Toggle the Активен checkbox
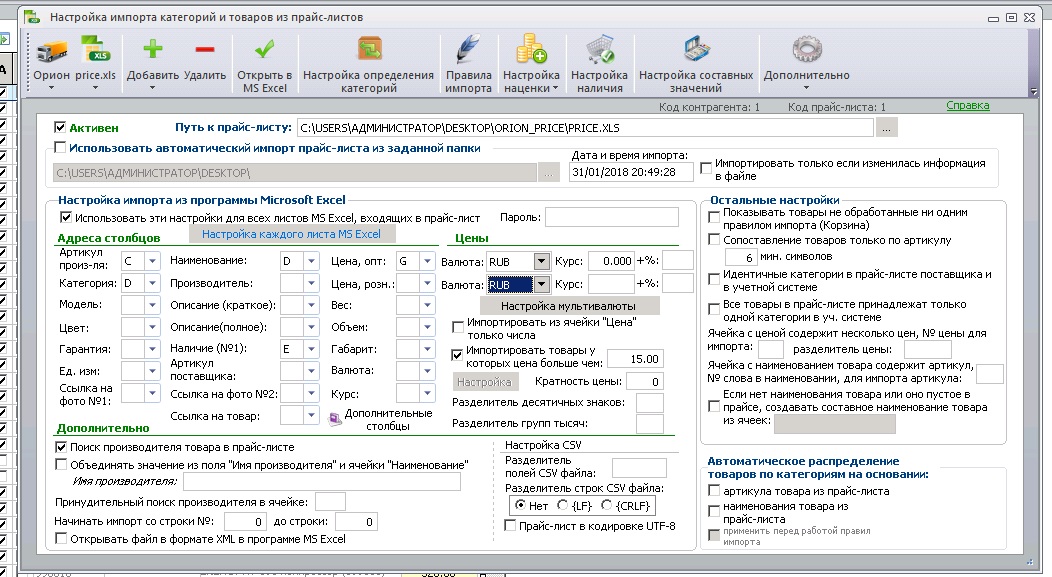The image size is (1052, 577). point(60,127)
